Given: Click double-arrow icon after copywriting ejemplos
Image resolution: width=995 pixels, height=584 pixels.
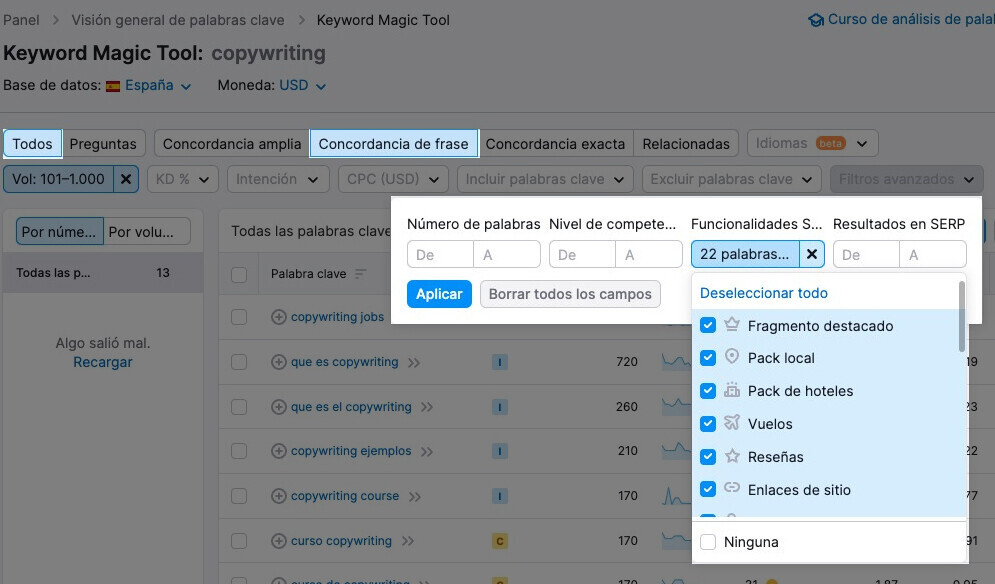Looking at the screenshot, I should (428, 452).
